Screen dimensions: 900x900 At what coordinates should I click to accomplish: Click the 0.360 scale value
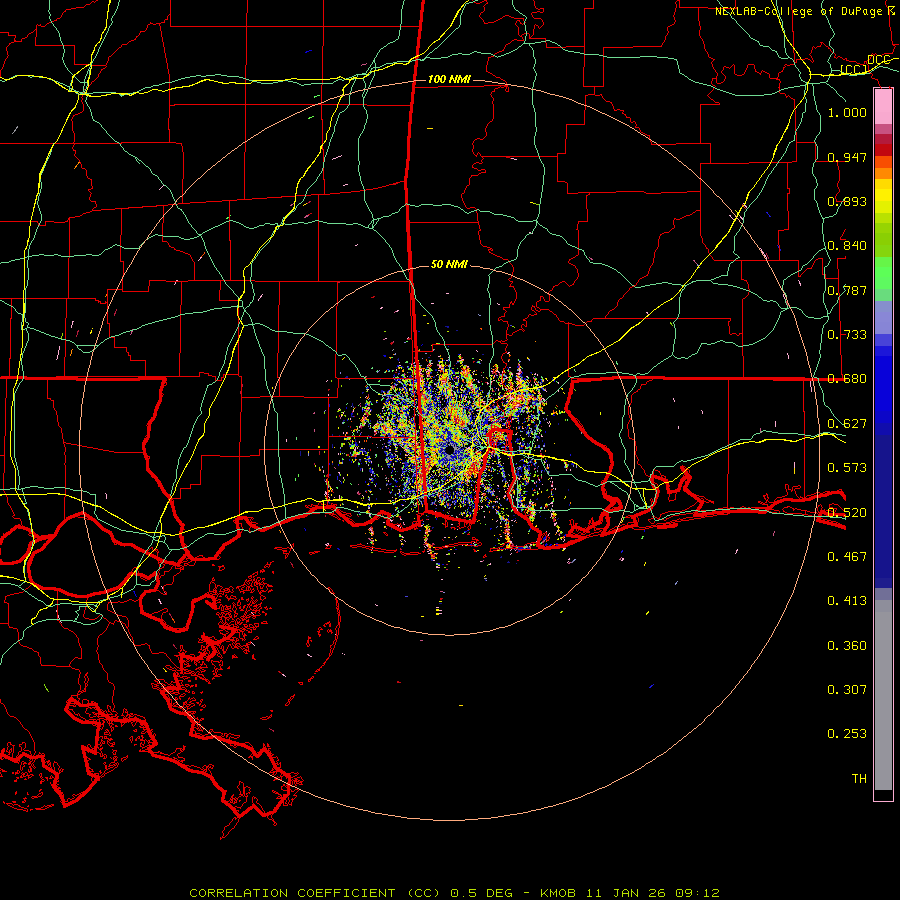(847, 645)
